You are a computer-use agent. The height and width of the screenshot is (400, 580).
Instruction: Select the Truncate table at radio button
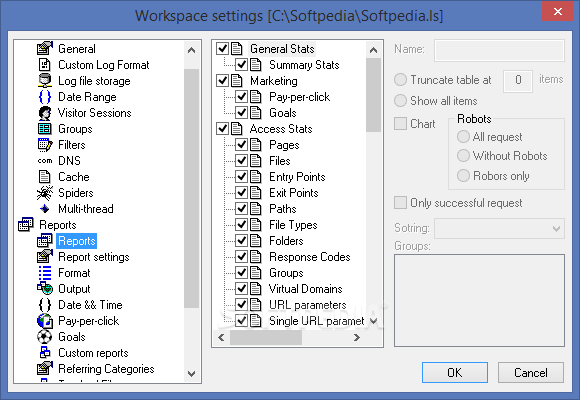coord(400,80)
